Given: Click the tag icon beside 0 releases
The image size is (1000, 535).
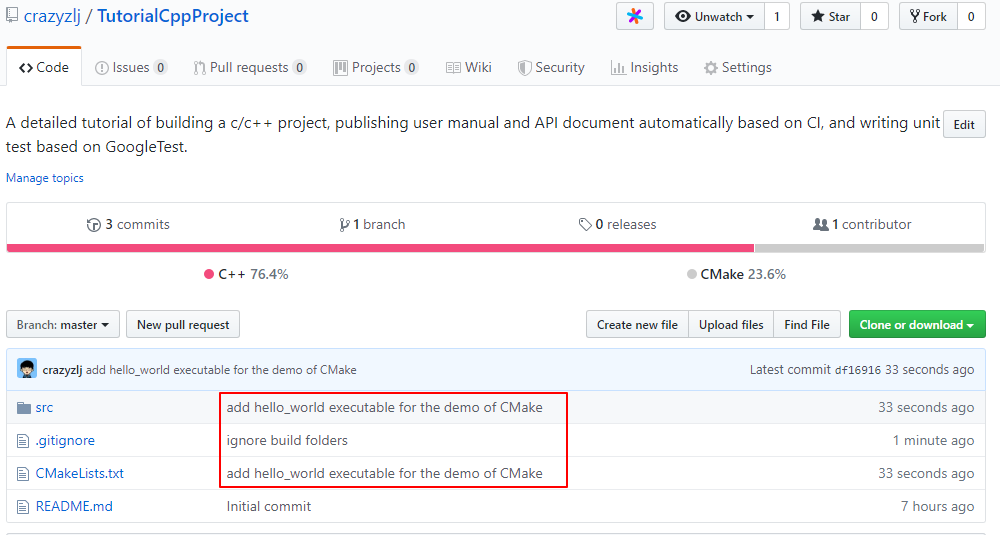Looking at the screenshot, I should [585, 224].
